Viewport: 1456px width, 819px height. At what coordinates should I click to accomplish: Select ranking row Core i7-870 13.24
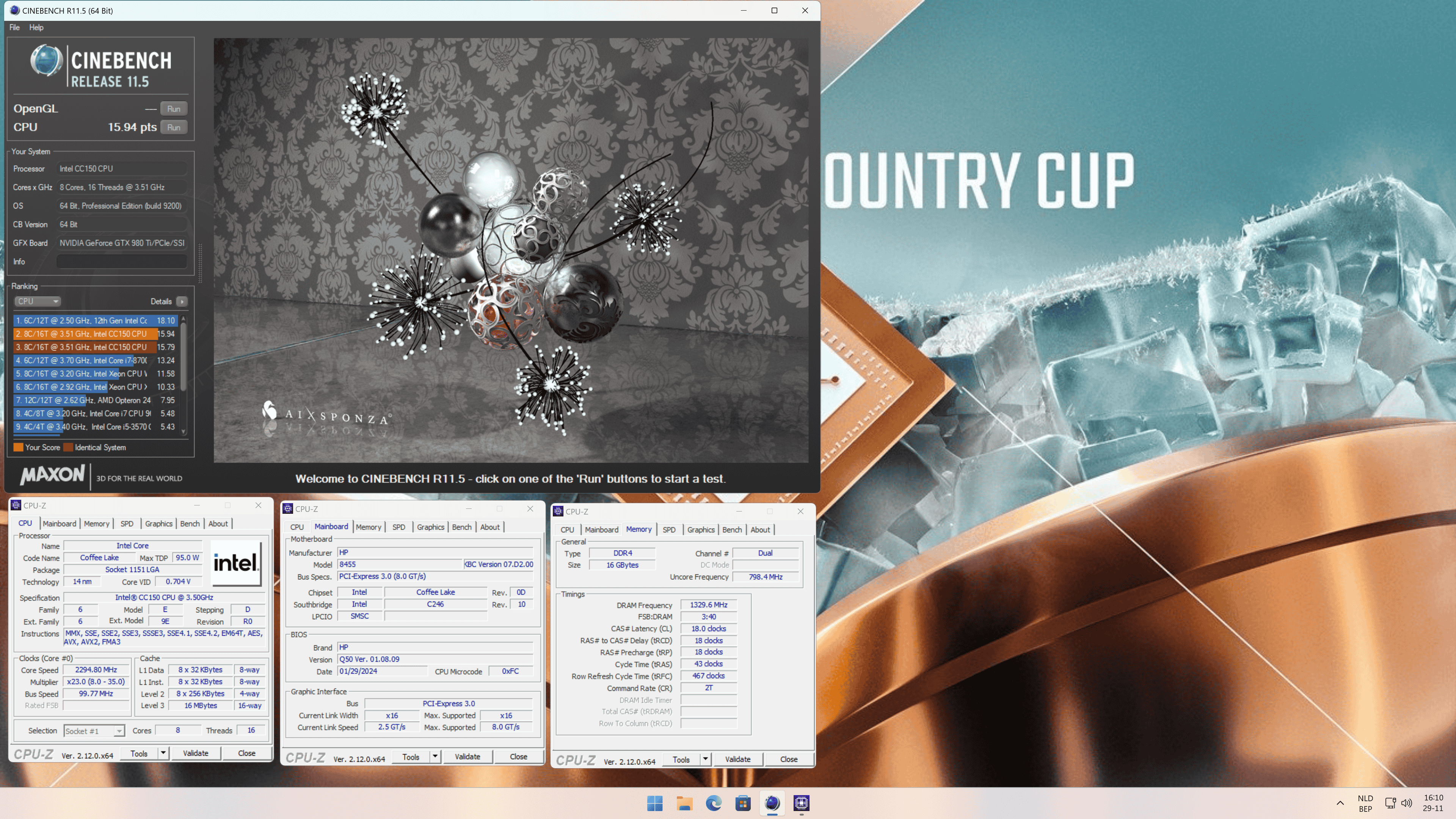[x=96, y=361]
